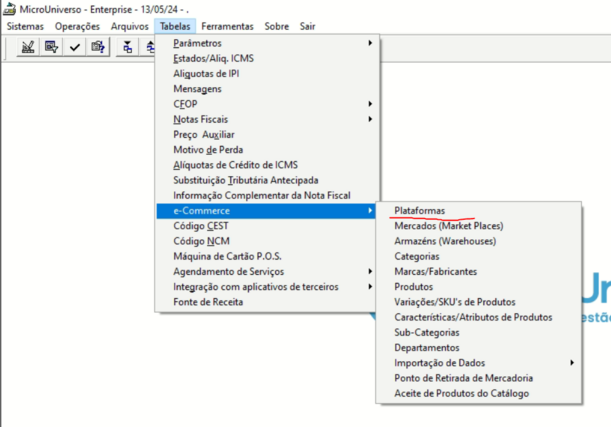Open Informação Complementar da Nota Fiscal

[x=267, y=195]
